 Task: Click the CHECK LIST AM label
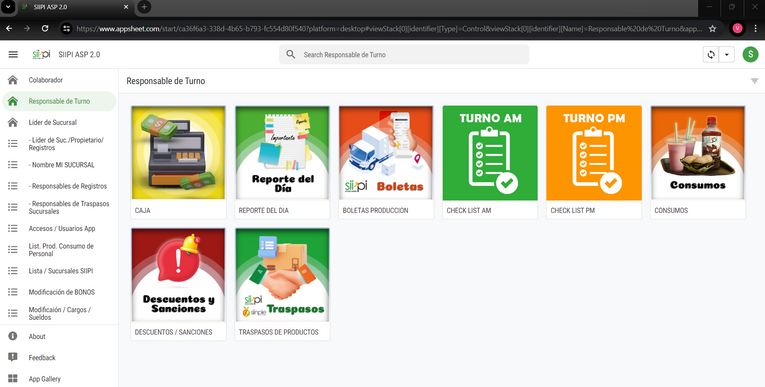point(469,210)
